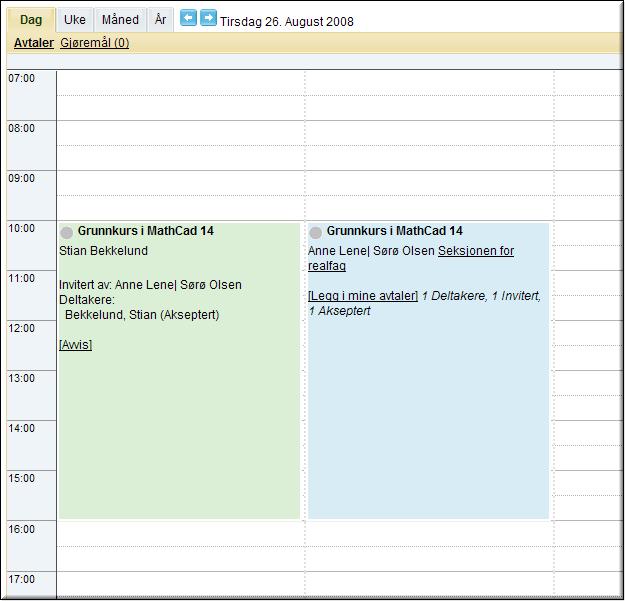Viewport: 625px width, 601px height.
Task: Select the 07:00 time slot label
Action: [22, 79]
